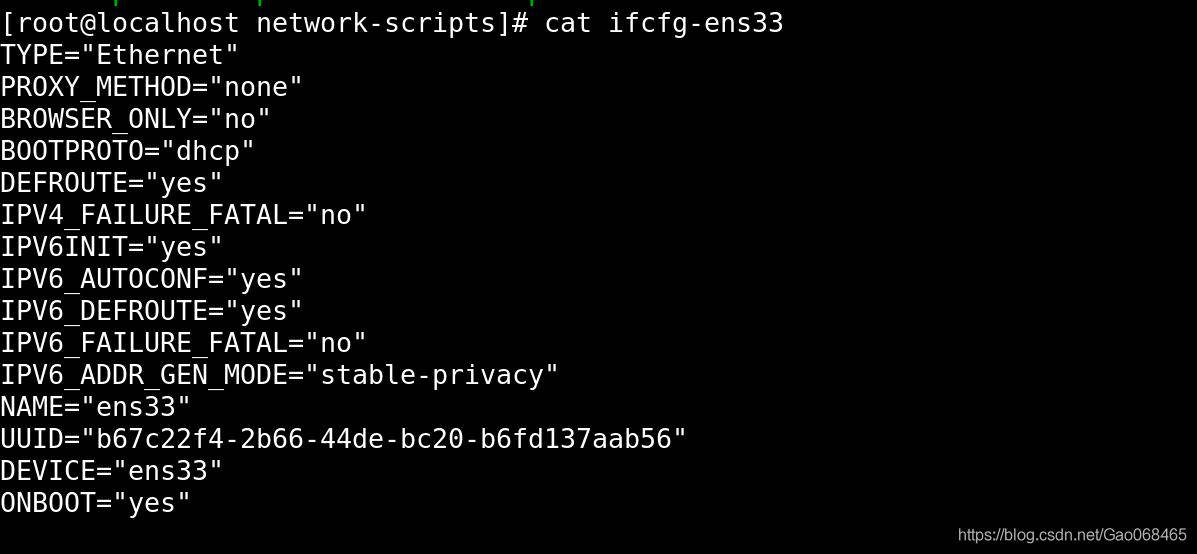Select the PROXY_METHOD="none" line
The image size is (1197, 554).
tap(151, 87)
